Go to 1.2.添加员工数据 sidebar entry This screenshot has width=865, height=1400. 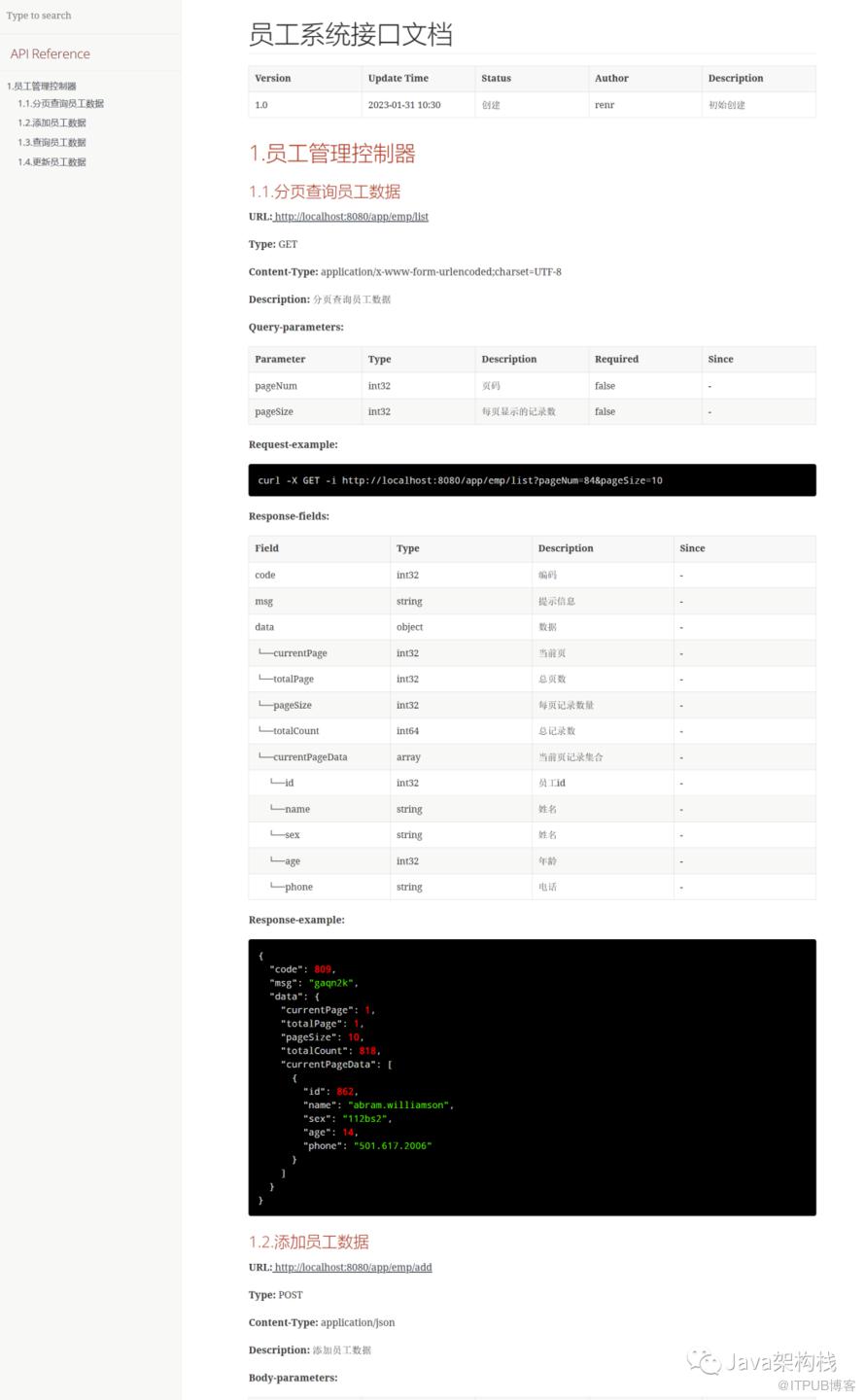(52, 122)
